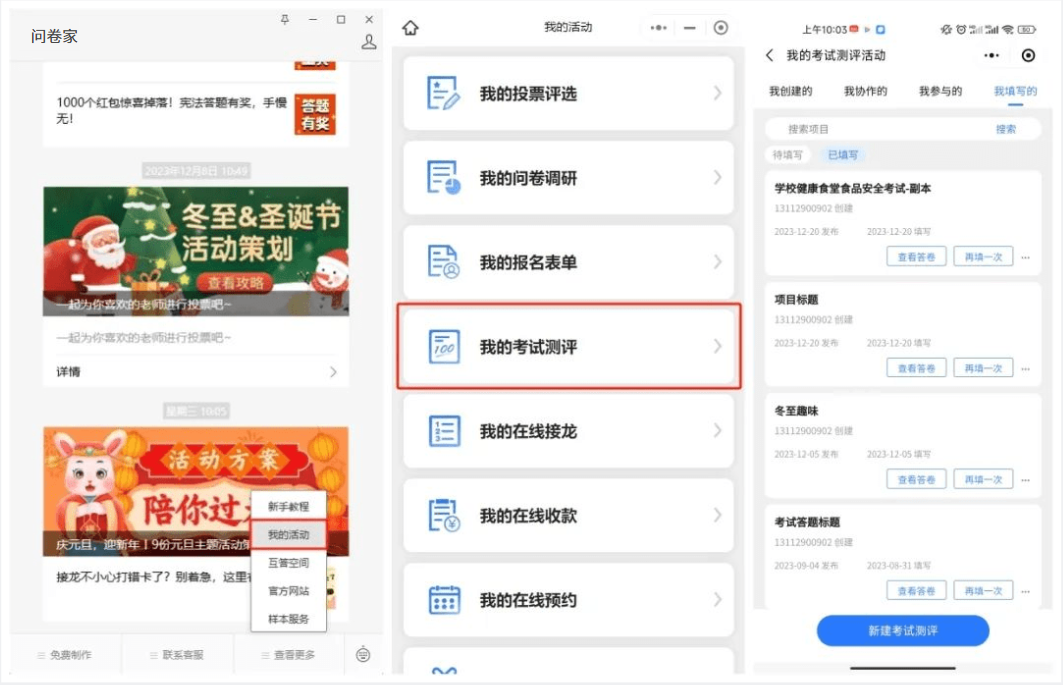Screen dimensions: 1063x685
Task: Click the 我的考试测评 score sheet icon
Action: 443,346
